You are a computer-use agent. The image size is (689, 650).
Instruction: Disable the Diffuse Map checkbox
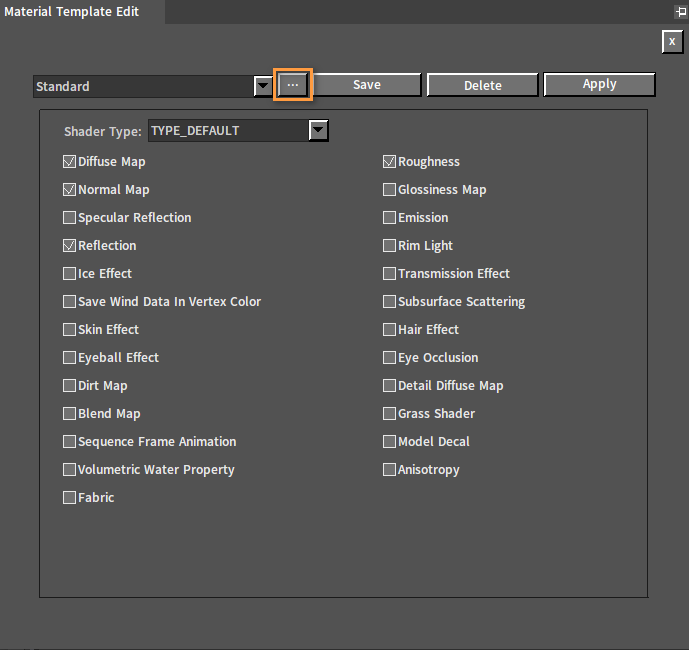tap(69, 162)
